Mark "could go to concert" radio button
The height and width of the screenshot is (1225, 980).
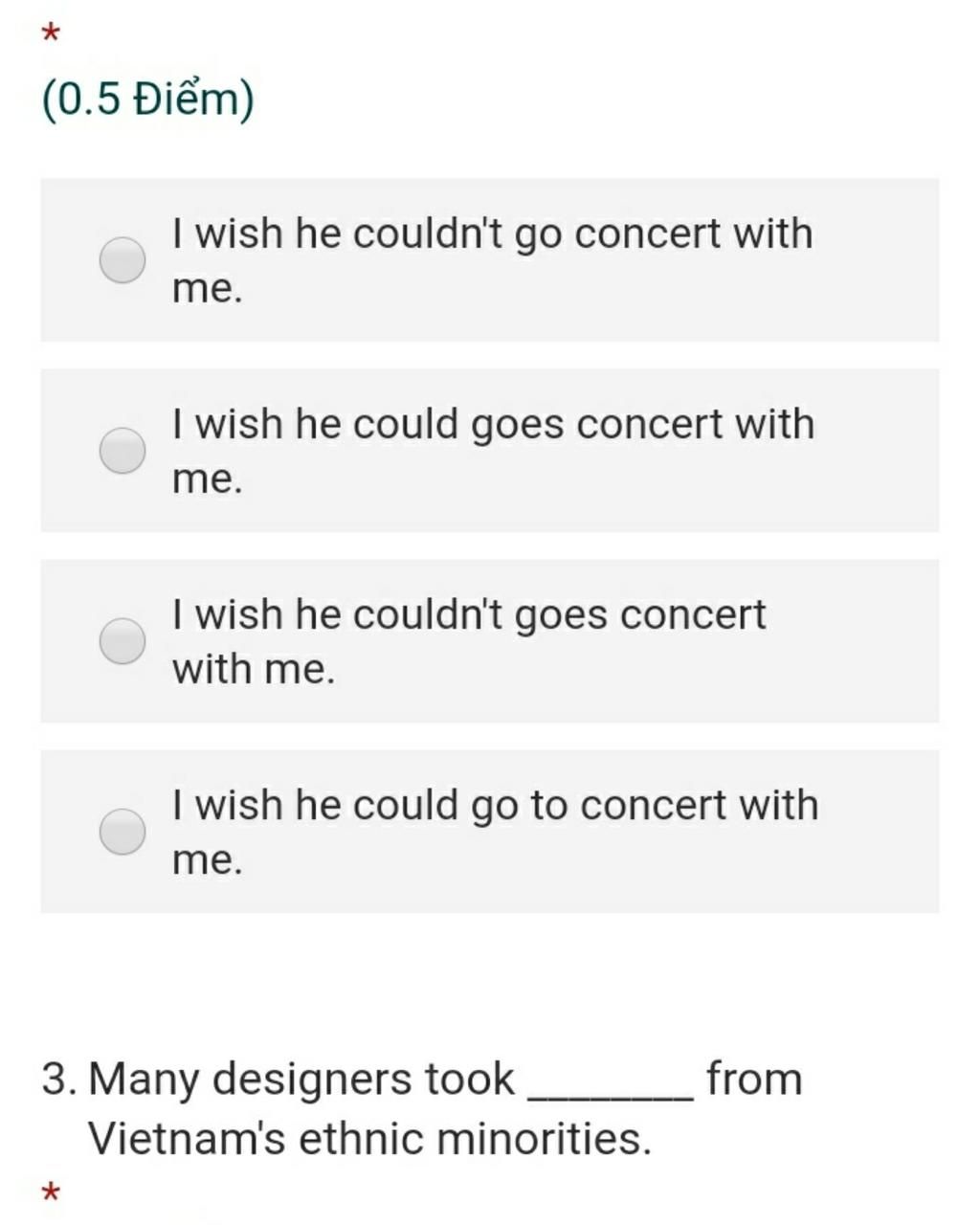tap(122, 831)
